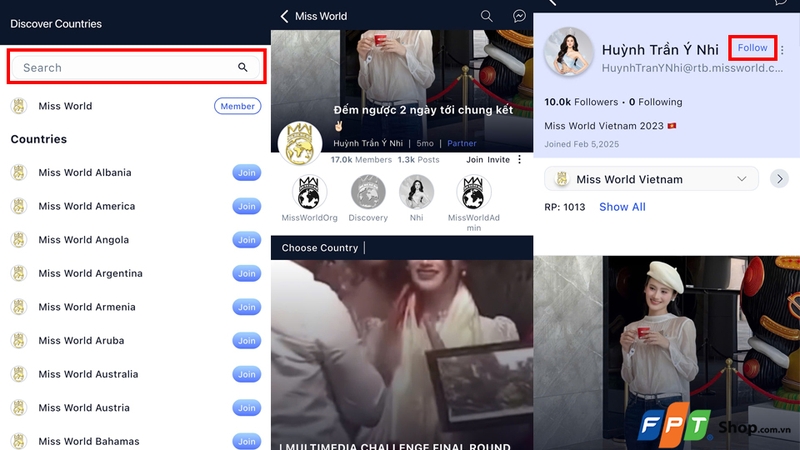Viewport: 800px width, 450px height.
Task: Open Huỳnh Trần Ý Nhi author name in banner
Action: point(368,143)
